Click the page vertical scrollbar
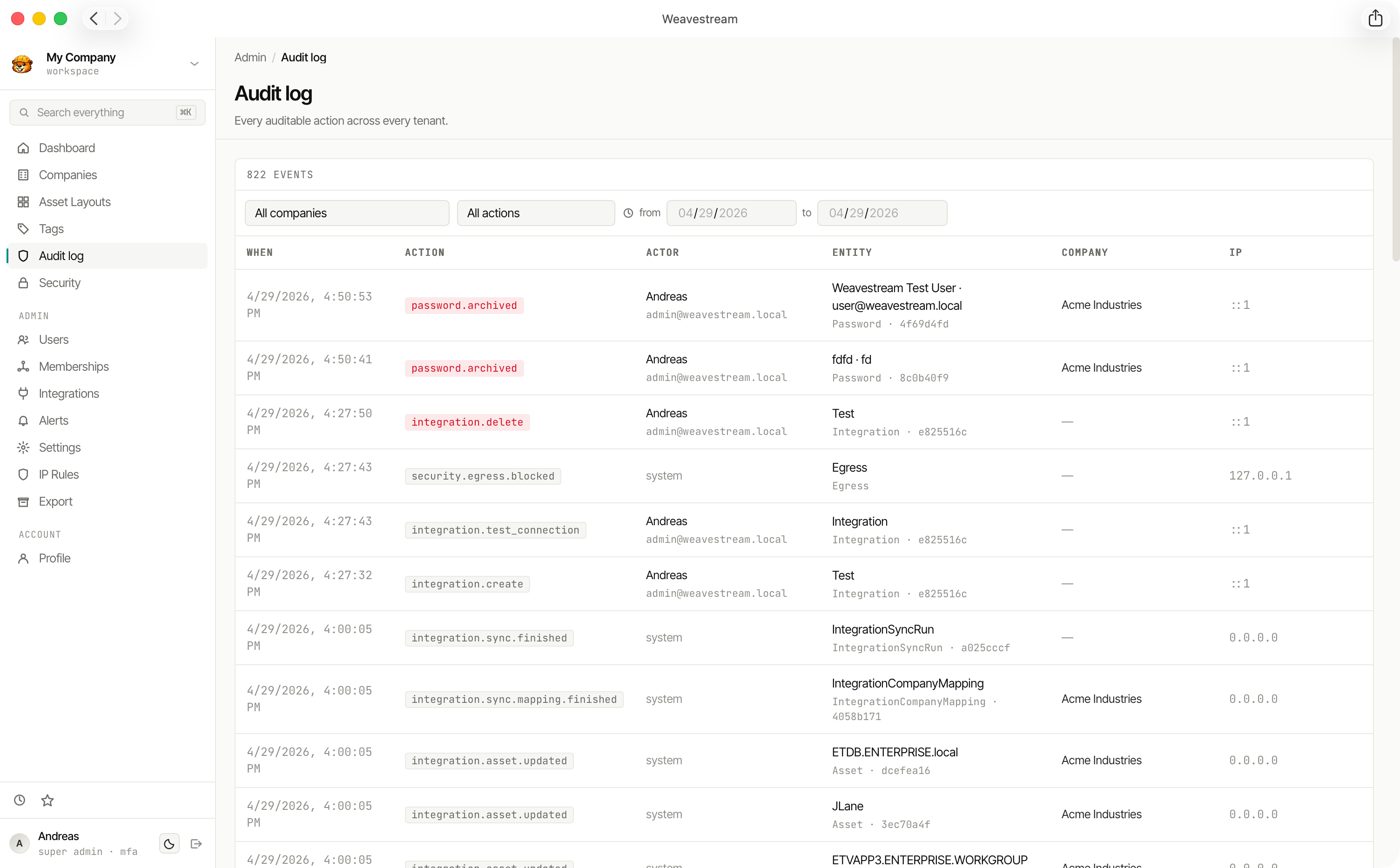Screen dimensions: 1400x868 pos(1395,149)
